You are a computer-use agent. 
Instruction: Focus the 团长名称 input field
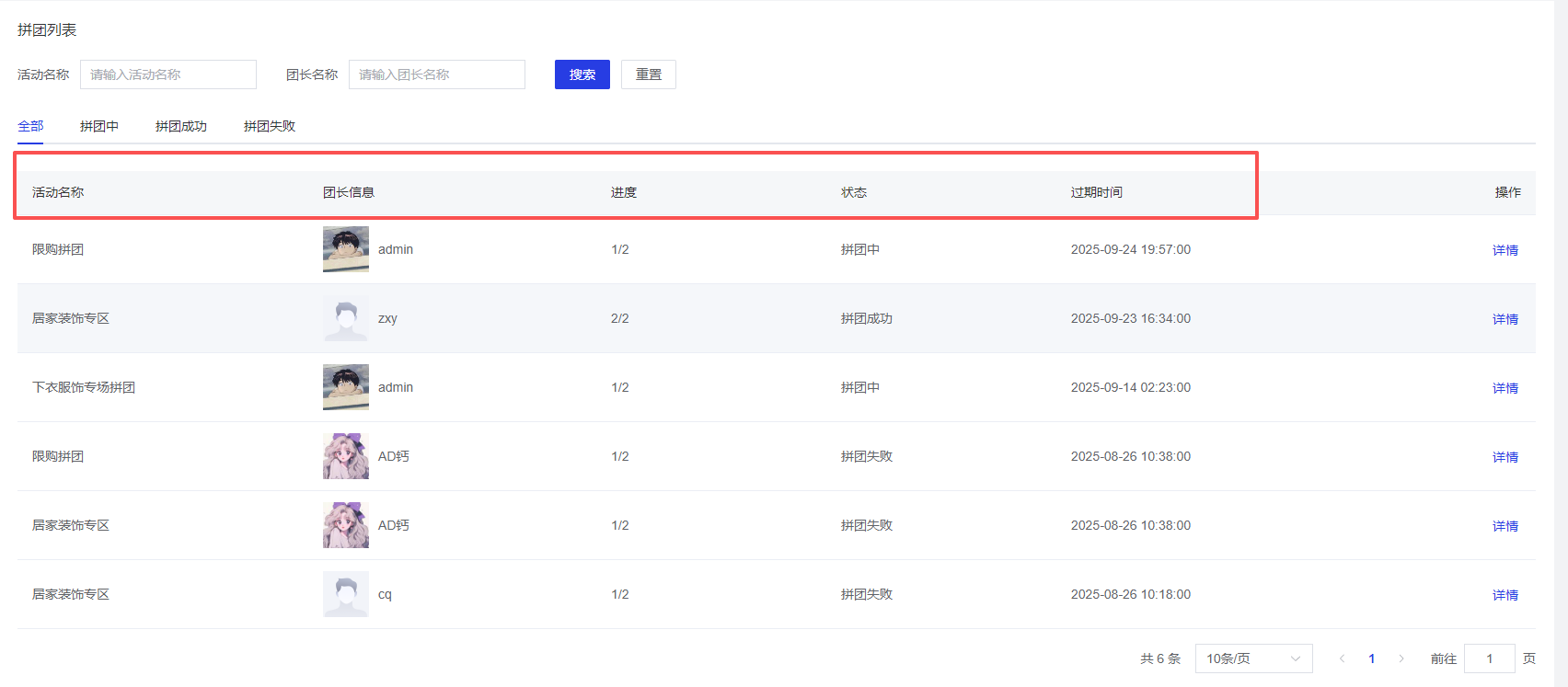pos(436,74)
